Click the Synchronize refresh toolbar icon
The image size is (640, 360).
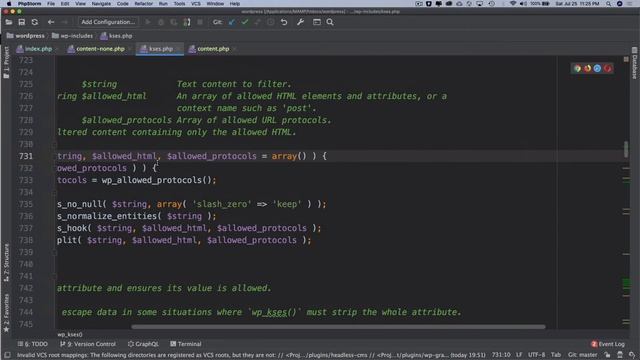[x=35, y=22]
